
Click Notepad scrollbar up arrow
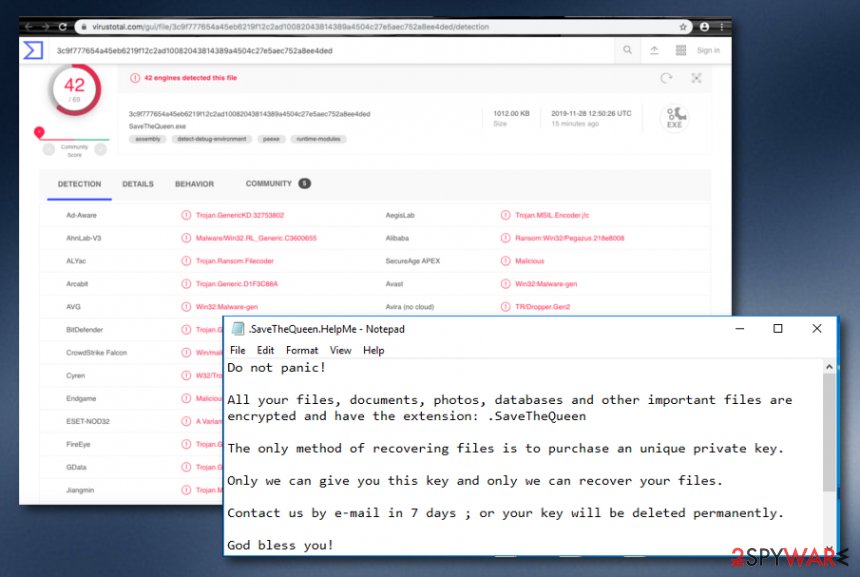(x=829, y=366)
